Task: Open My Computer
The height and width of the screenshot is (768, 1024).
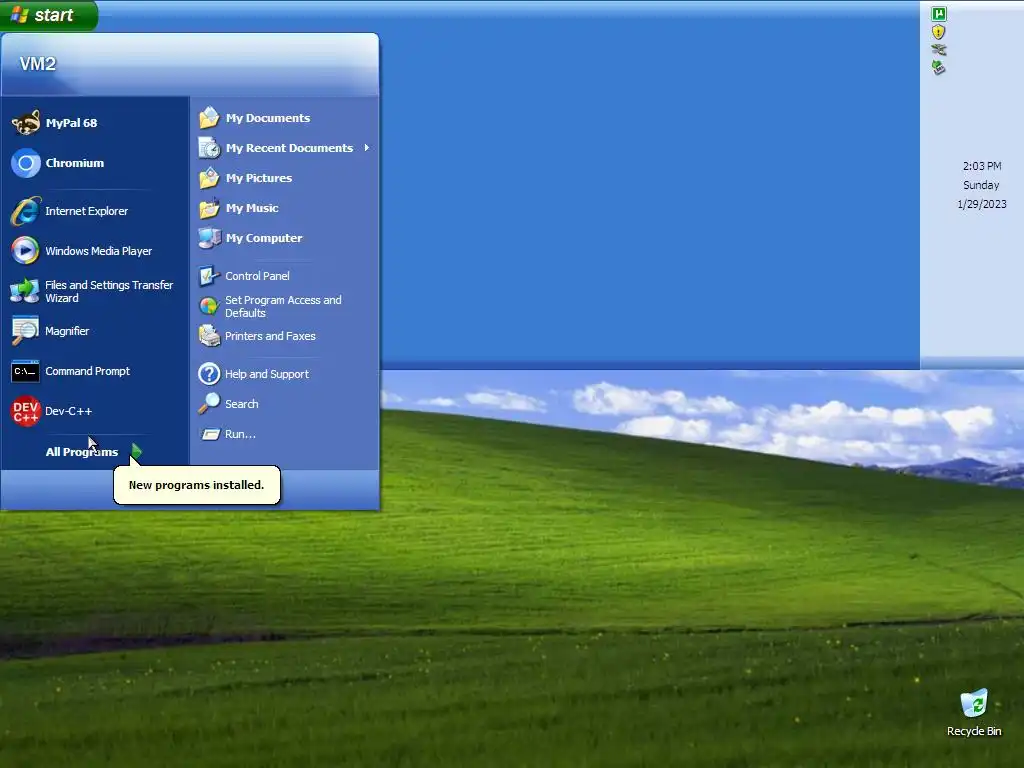Action: [285, 238]
